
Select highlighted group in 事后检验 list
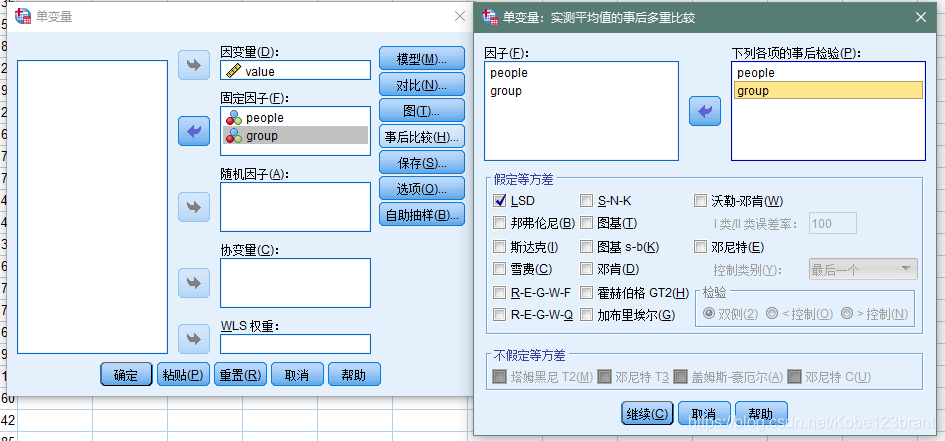click(x=828, y=91)
